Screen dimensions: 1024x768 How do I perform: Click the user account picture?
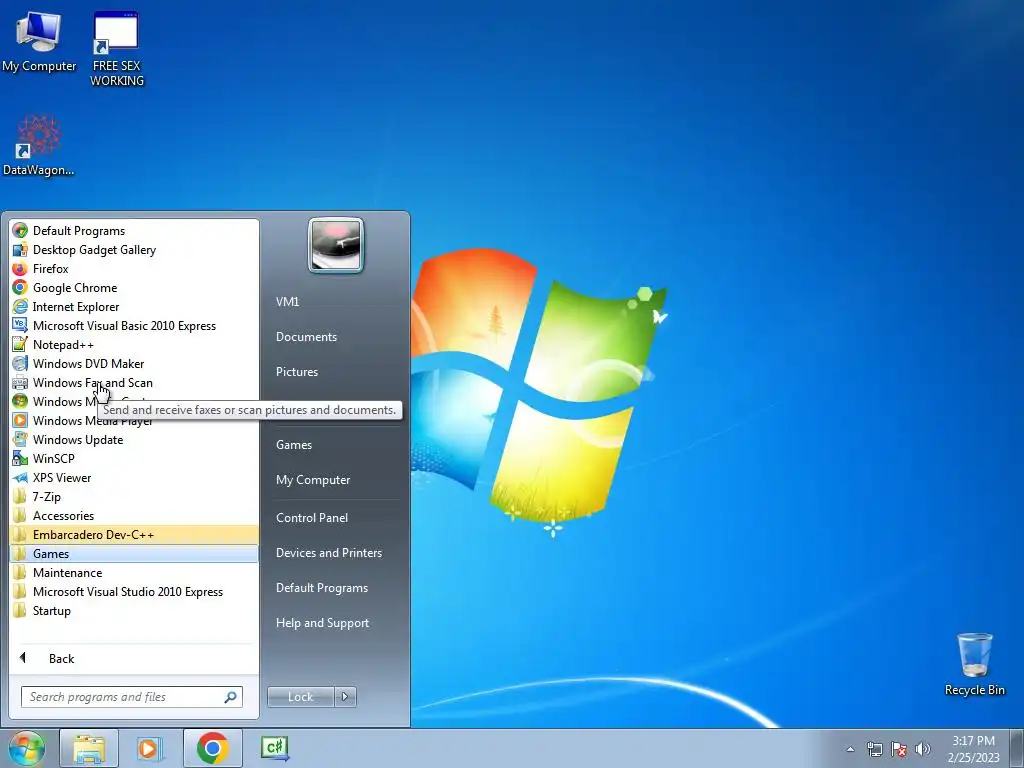tap(336, 246)
